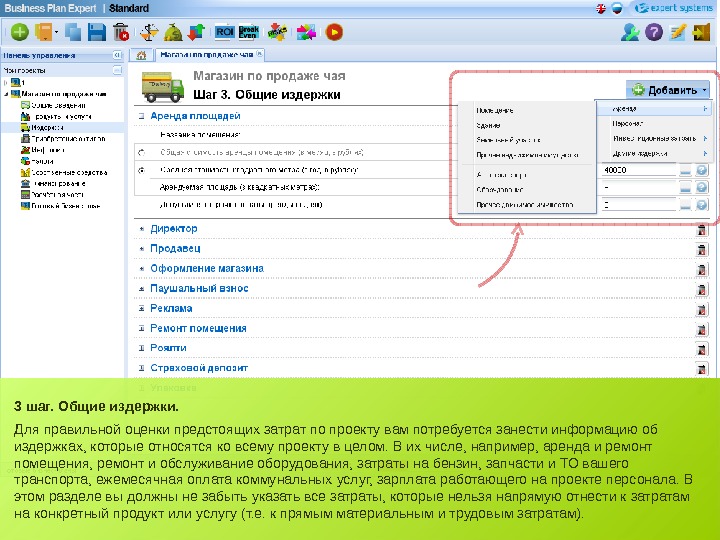Screen dimensions: 720x540
Task: Collapse the Панель управления side panel
Action: 117,55
